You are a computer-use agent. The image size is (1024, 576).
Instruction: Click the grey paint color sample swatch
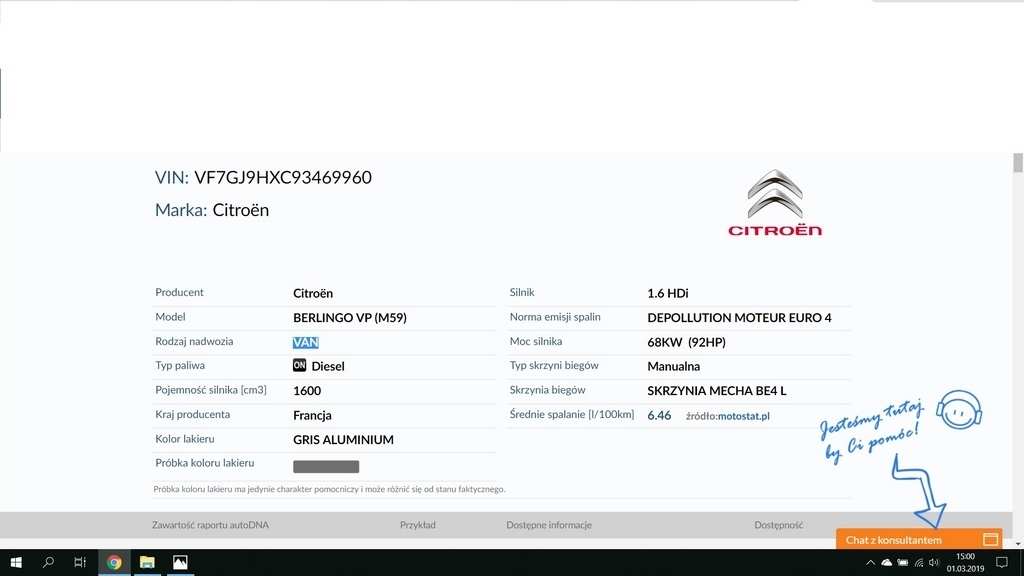coord(326,466)
